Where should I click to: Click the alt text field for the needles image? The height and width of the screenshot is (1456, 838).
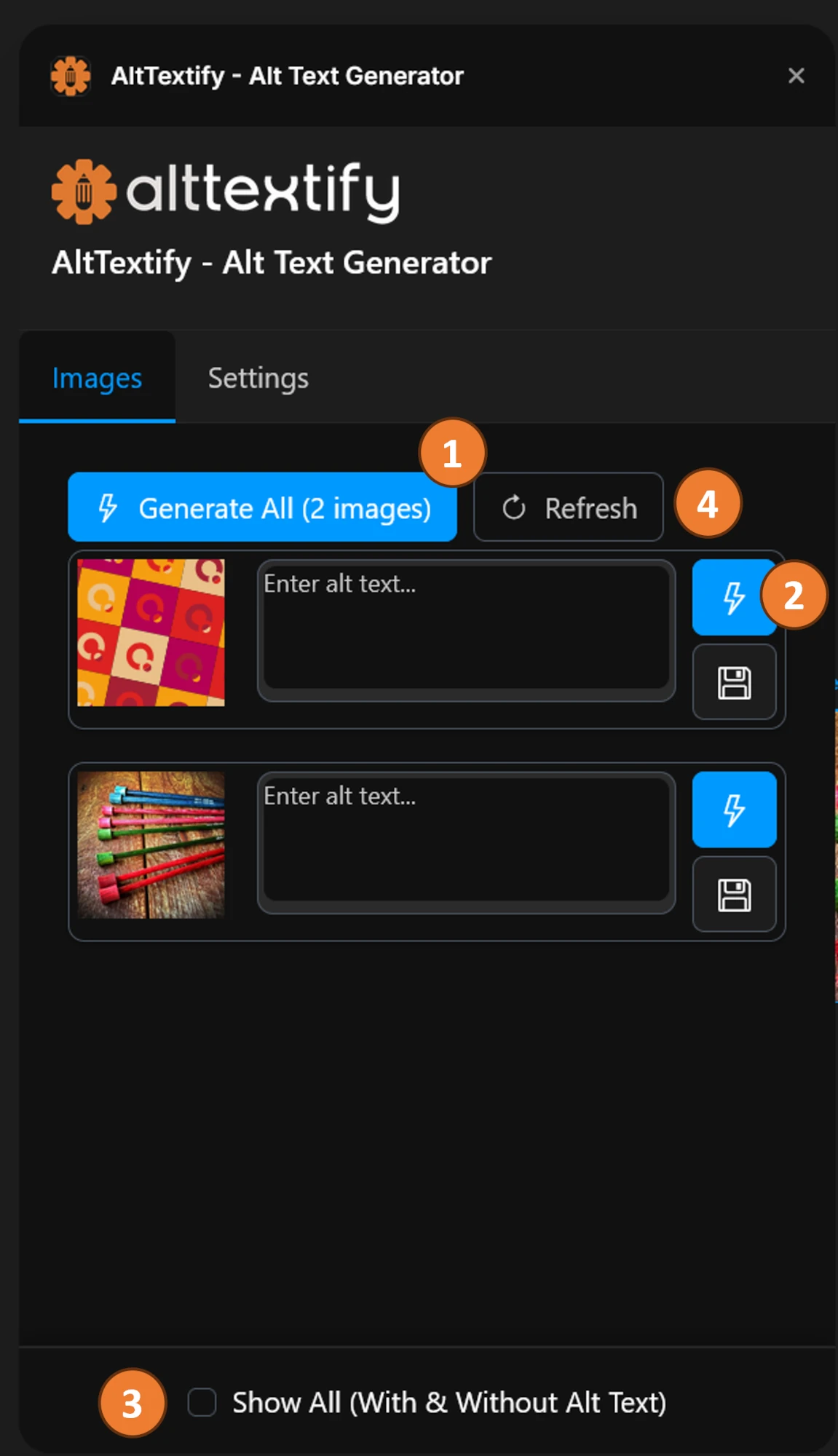click(466, 841)
